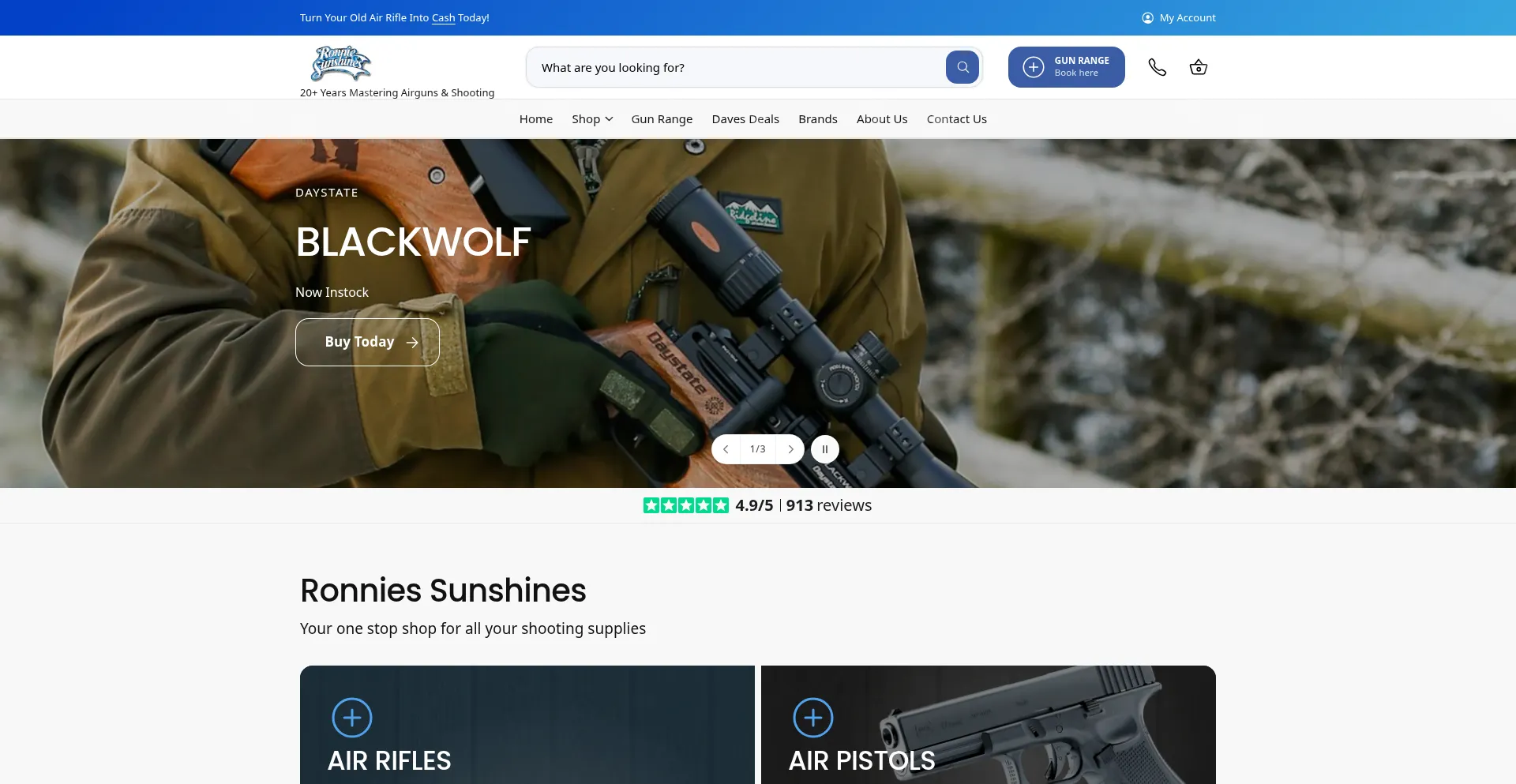Go to next hero slide
The image size is (1516, 784).
pos(790,449)
